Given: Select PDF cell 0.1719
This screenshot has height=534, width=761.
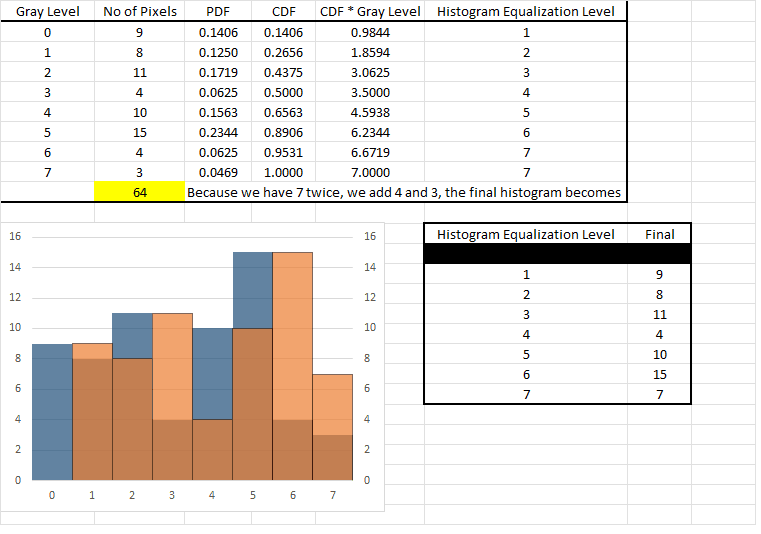Looking at the screenshot, I should tap(218, 72).
